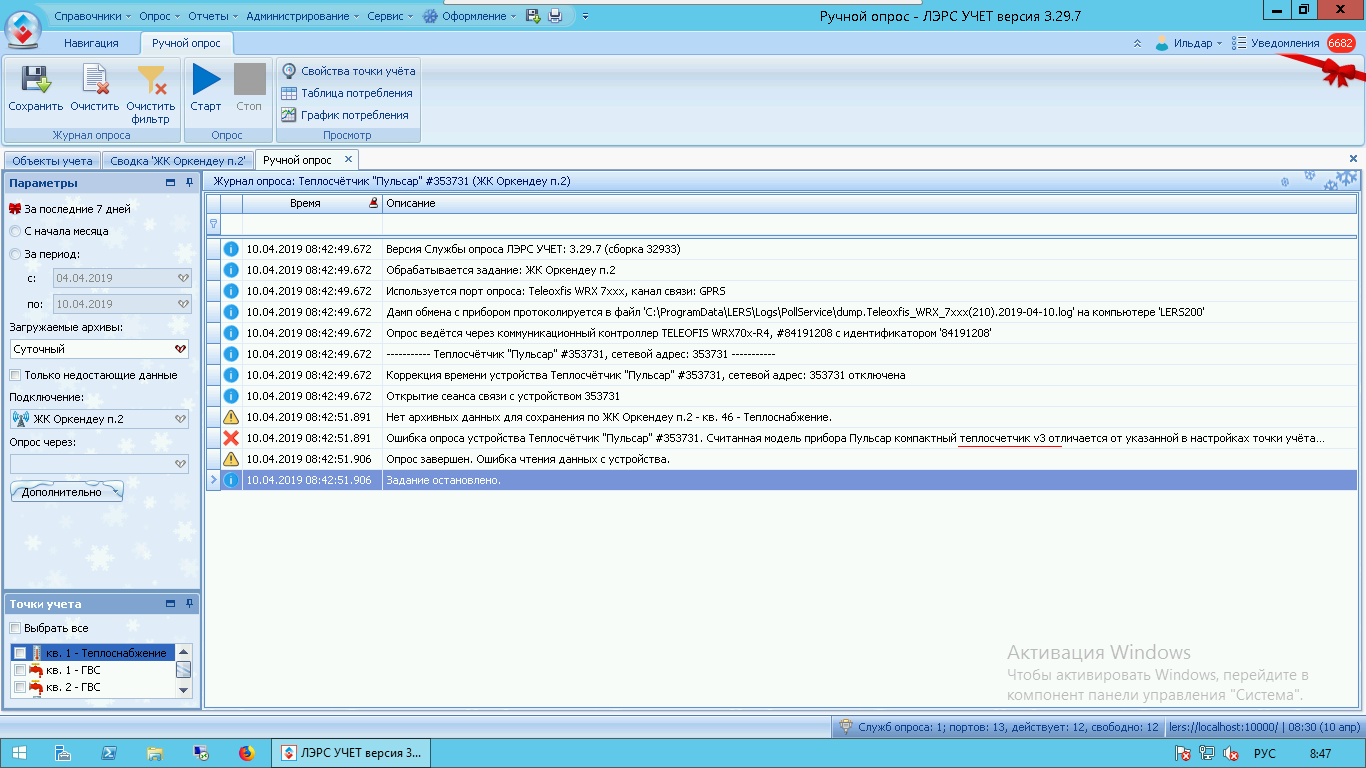Minimize the Параметры panel

170,183
